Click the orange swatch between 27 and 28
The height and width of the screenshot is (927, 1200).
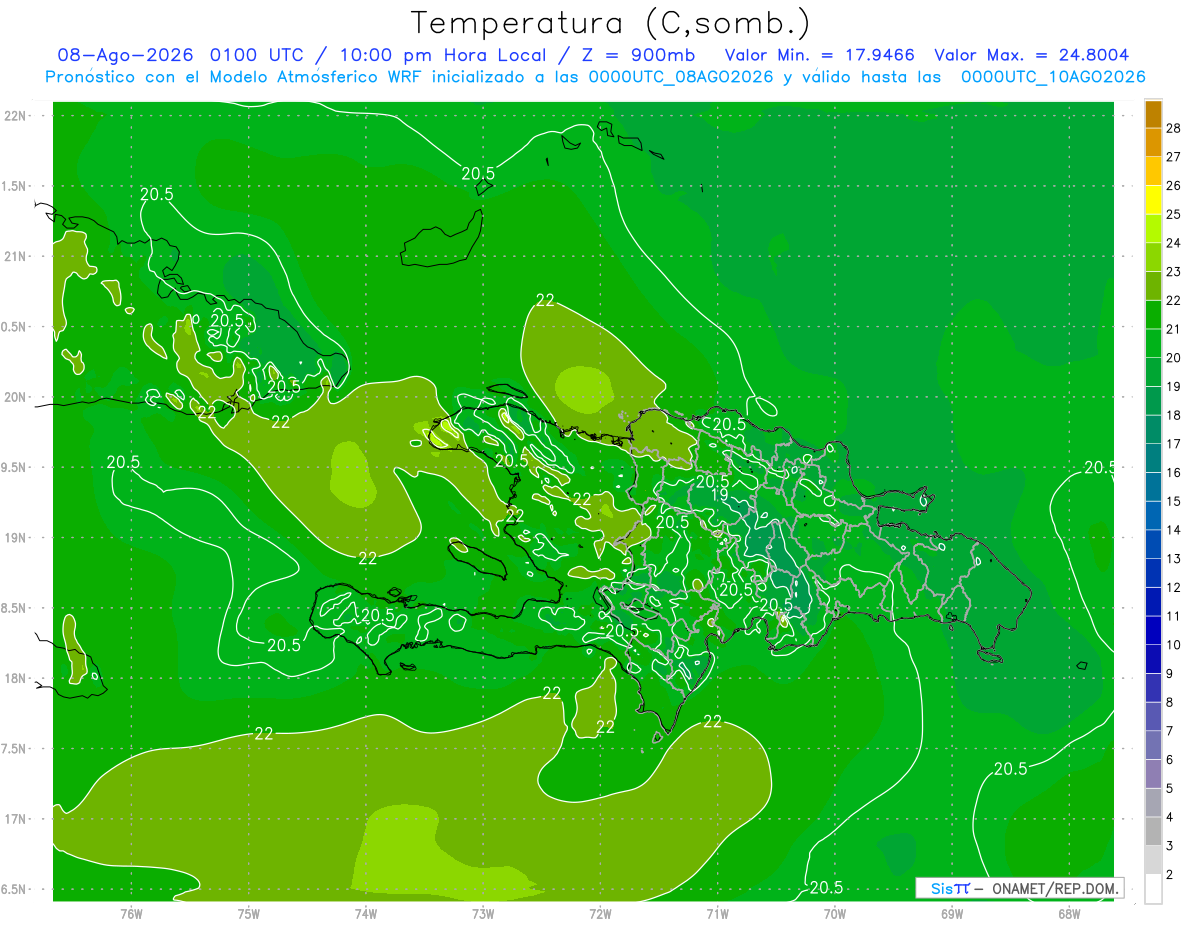[1153, 143]
